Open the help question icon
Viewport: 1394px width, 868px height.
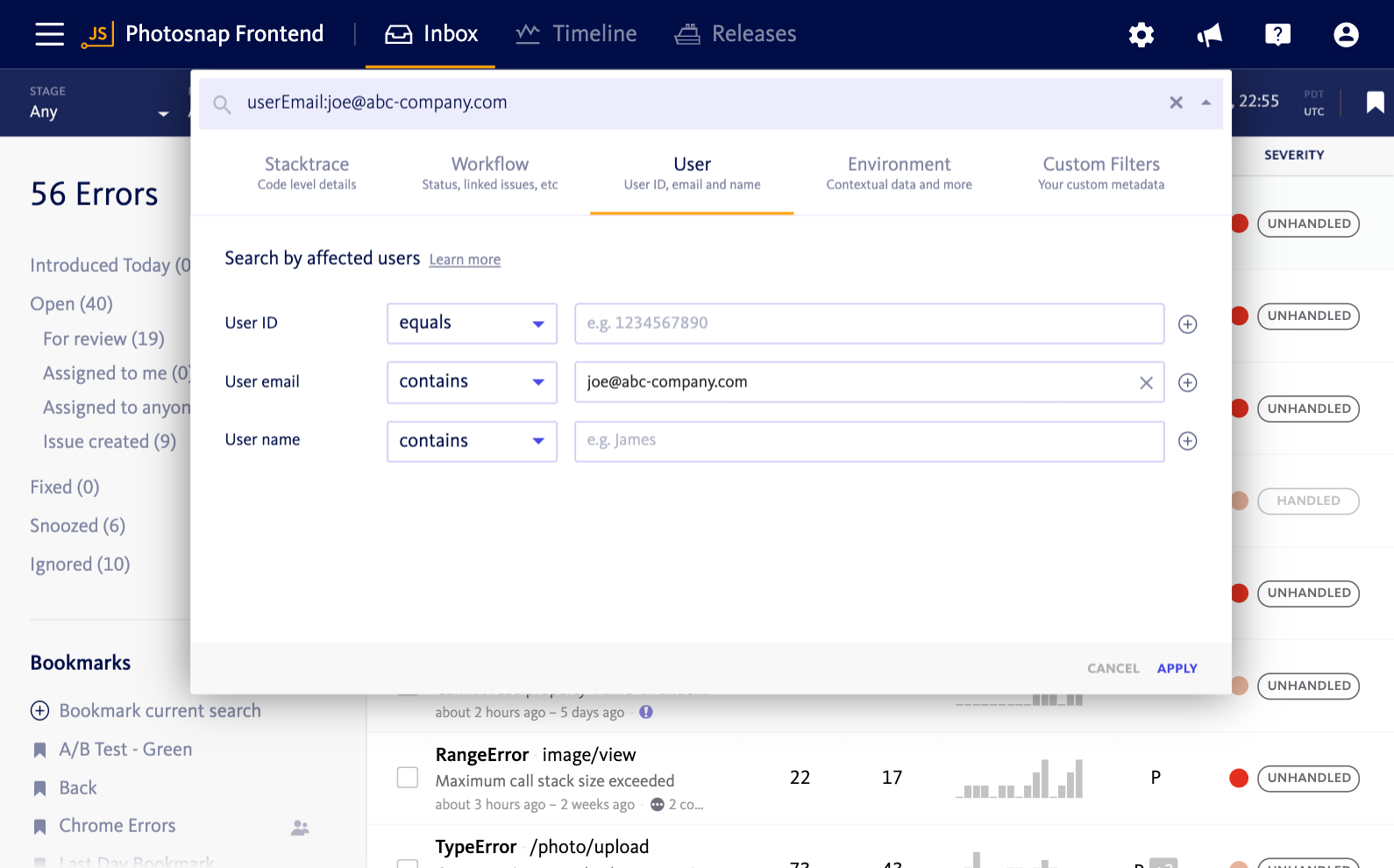[x=1278, y=35]
